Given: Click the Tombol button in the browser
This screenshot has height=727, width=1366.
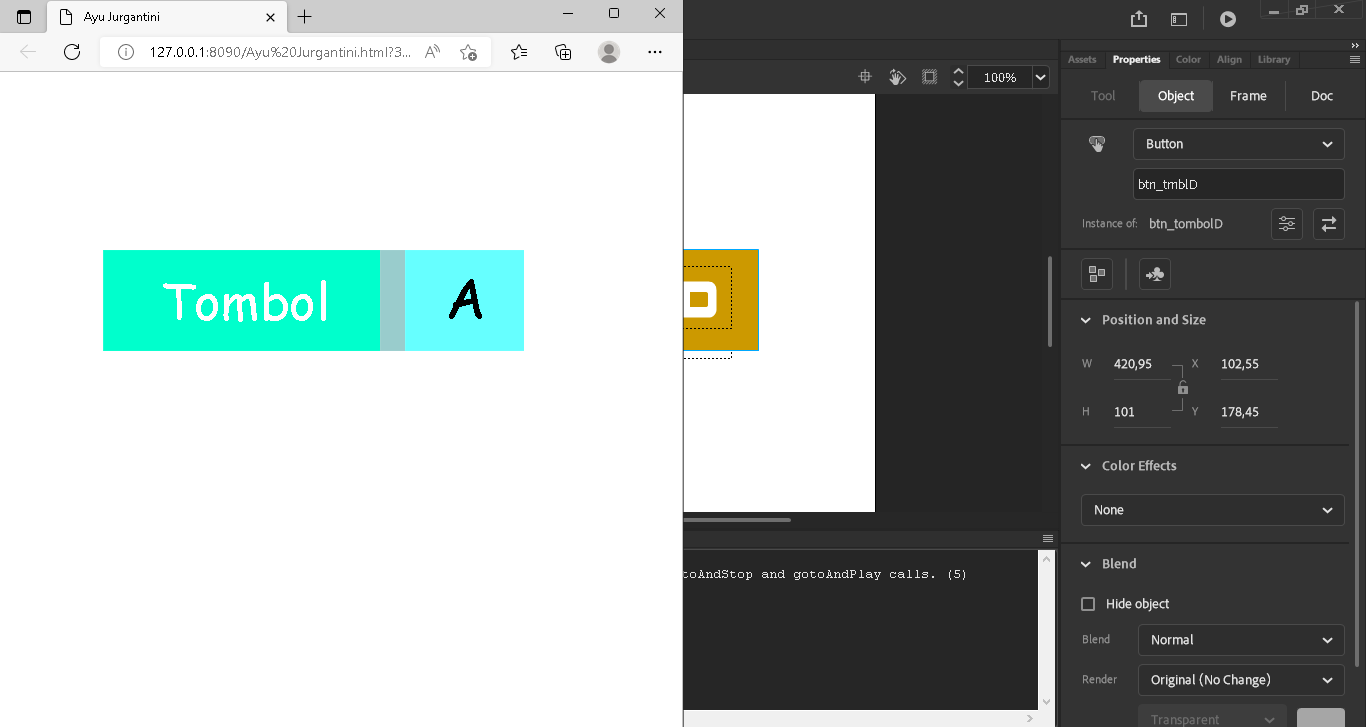Looking at the screenshot, I should coord(241,300).
